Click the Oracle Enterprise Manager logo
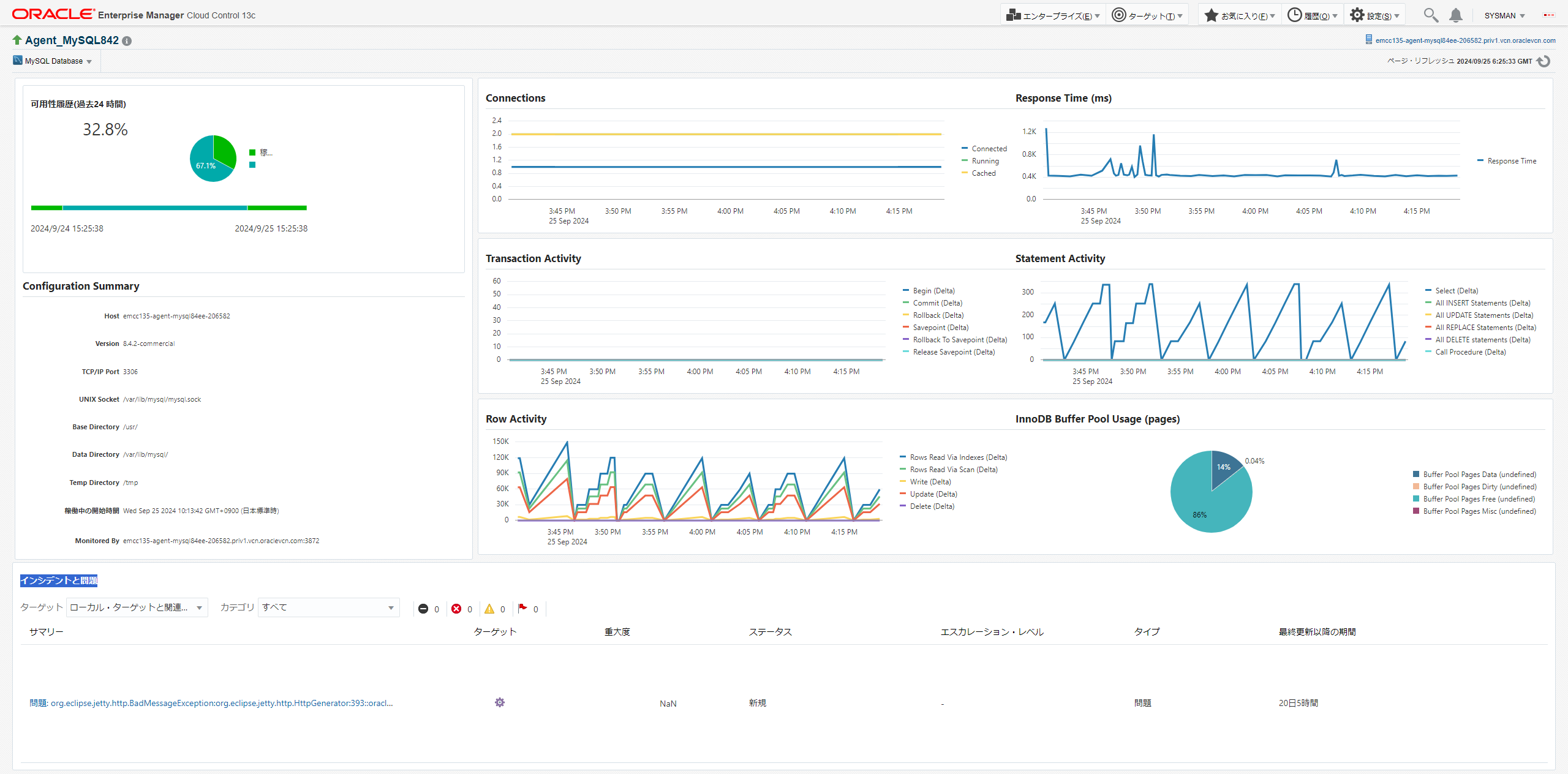The width and height of the screenshot is (1568, 774). [x=134, y=14]
